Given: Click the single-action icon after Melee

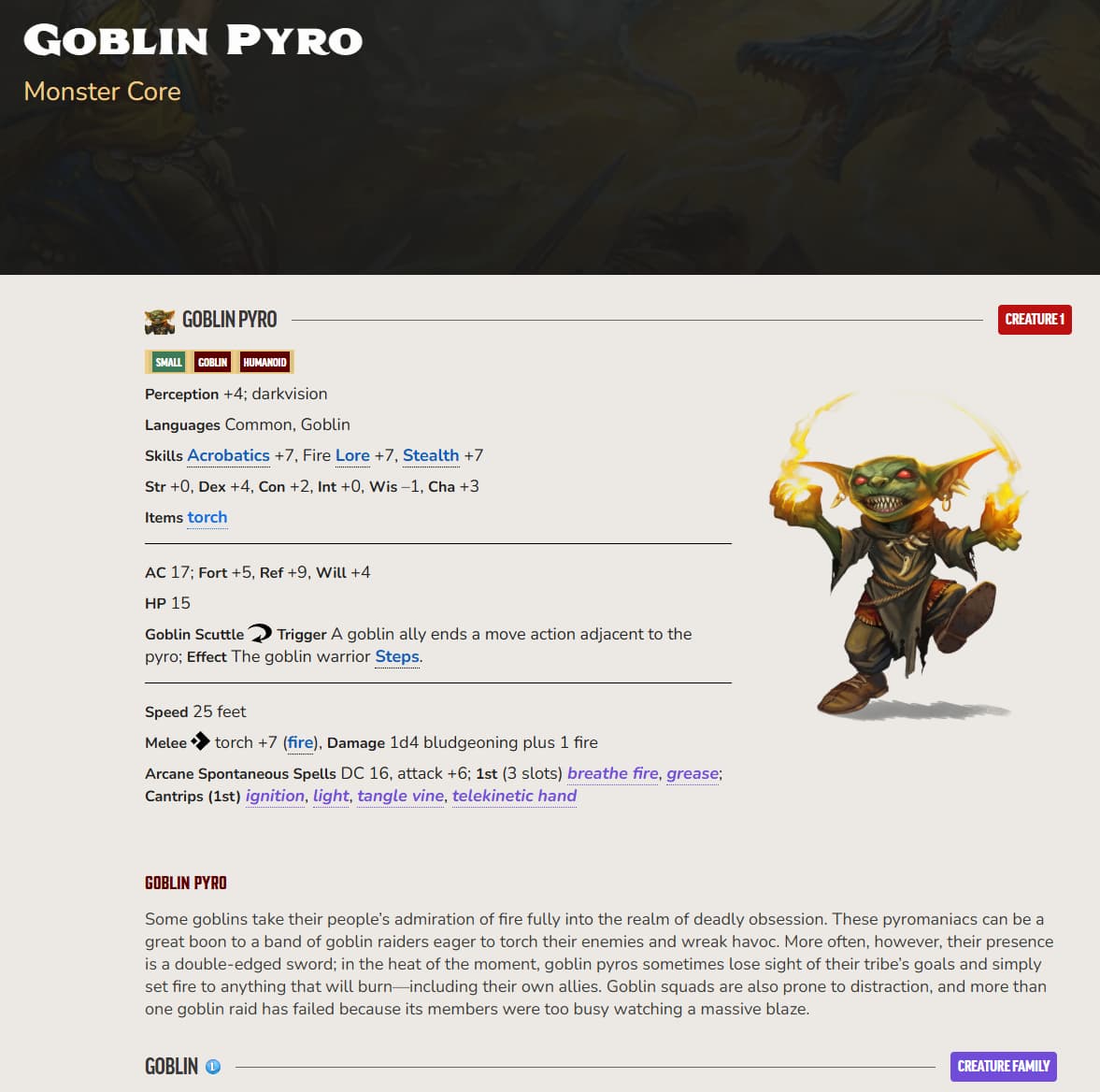Looking at the screenshot, I should 201,741.
